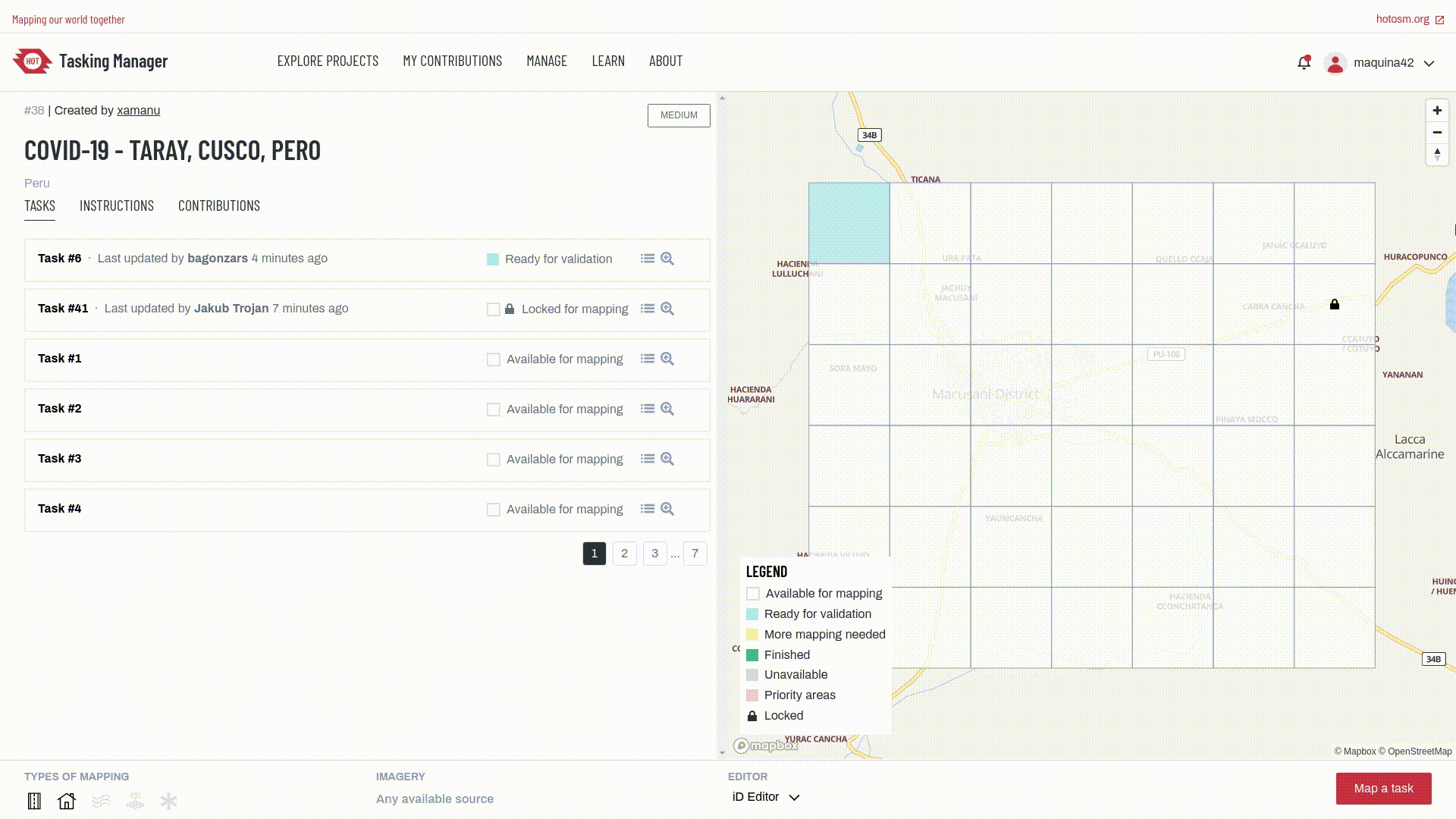Click EXPLORE PROJECTS menu item
Viewport: 1456px width, 819px height.
[x=328, y=61]
